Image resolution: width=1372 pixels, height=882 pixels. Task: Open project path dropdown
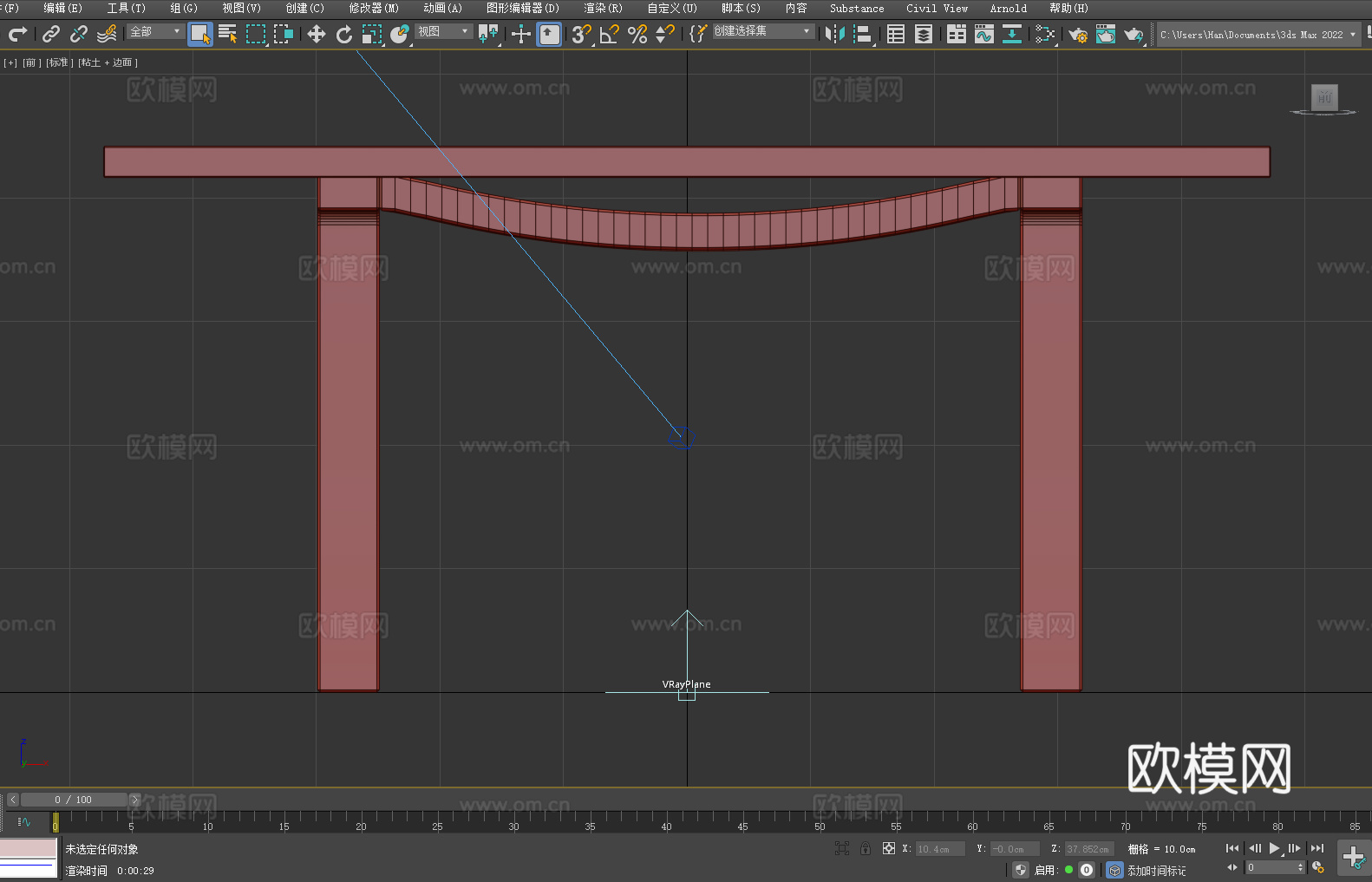tap(1258, 35)
